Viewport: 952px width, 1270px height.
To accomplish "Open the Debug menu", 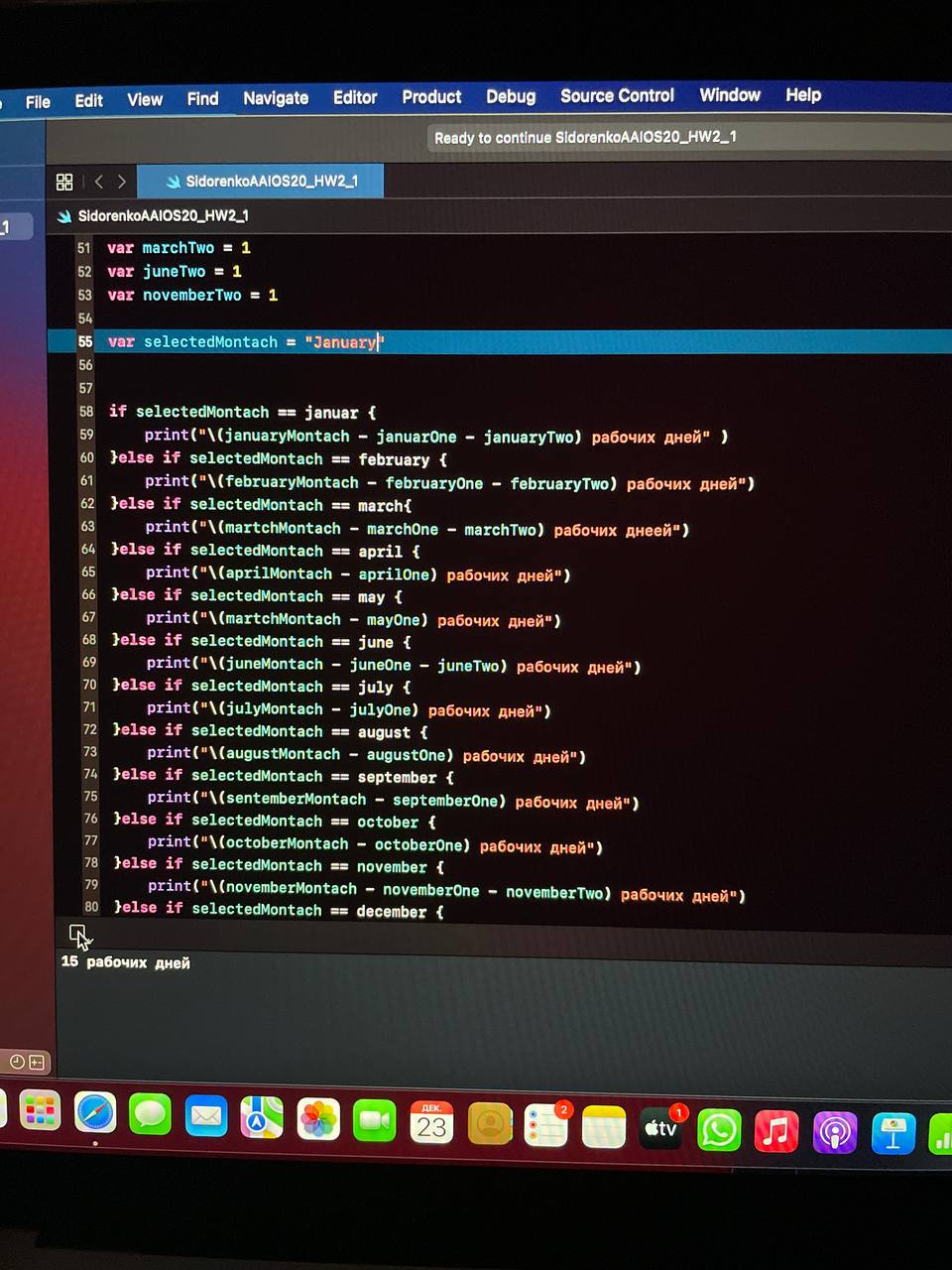I will (511, 96).
